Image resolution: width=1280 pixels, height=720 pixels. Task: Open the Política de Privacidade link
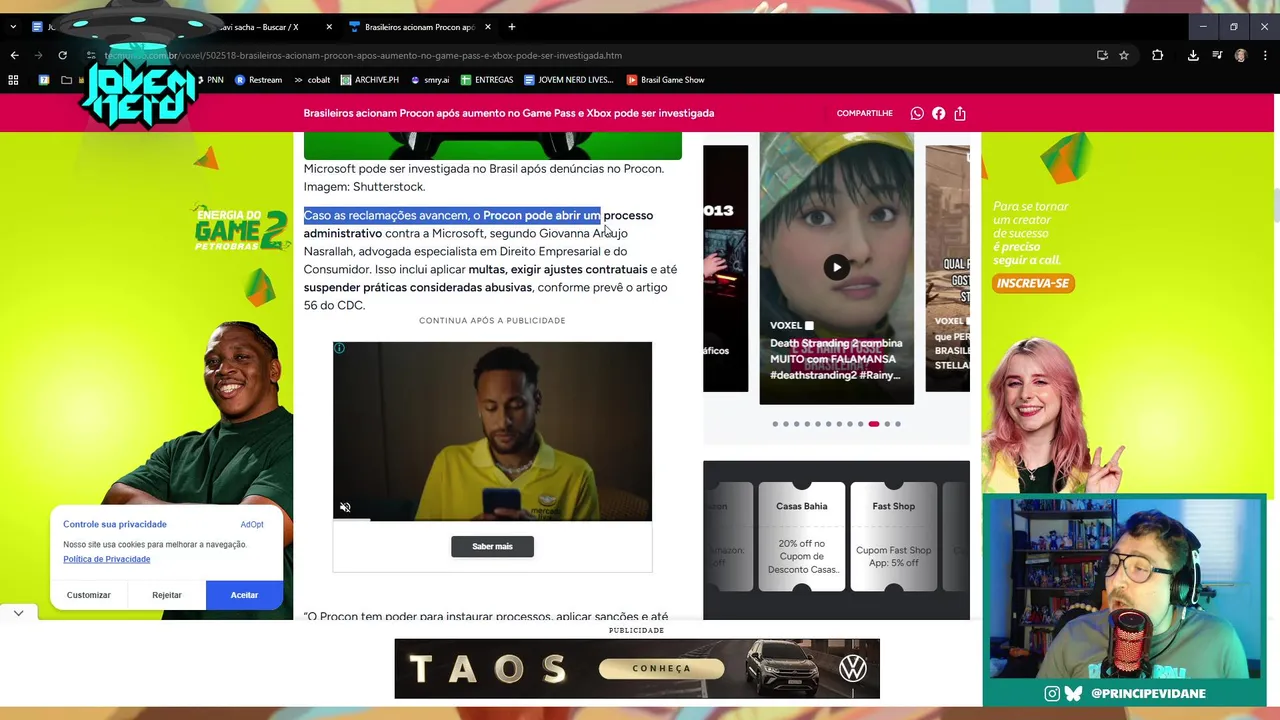[x=107, y=559]
